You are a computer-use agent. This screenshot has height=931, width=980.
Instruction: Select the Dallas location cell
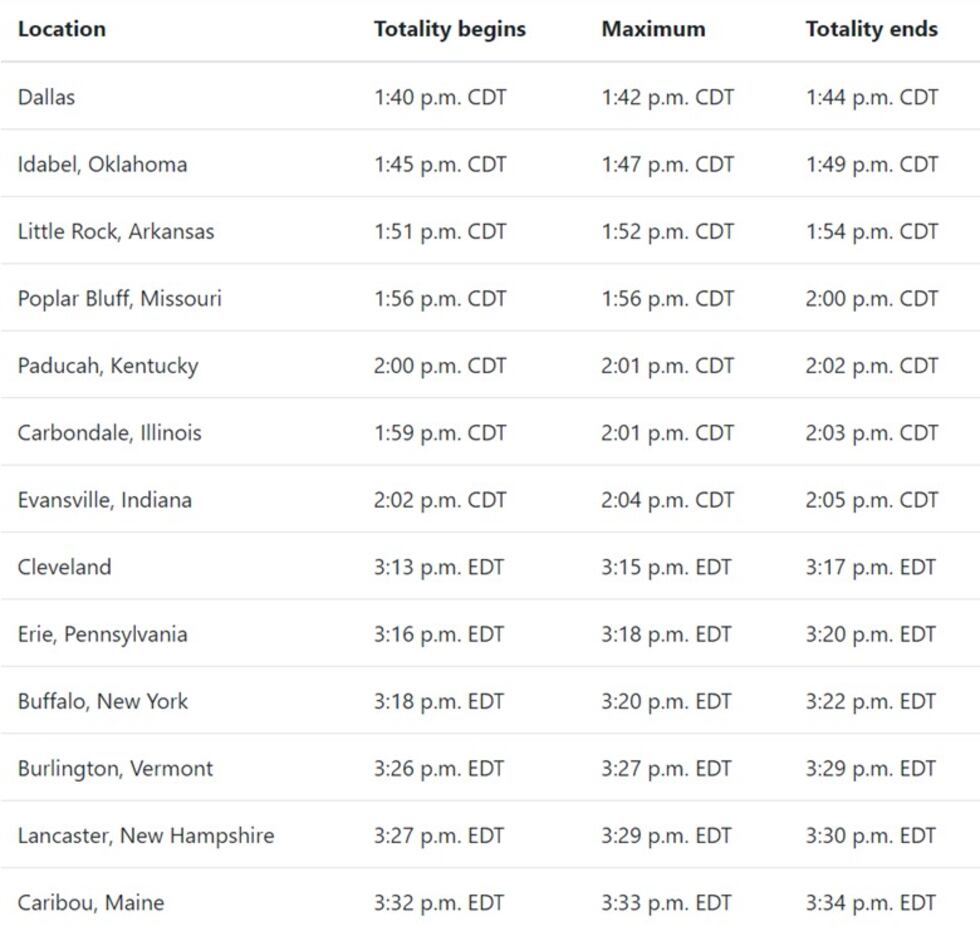pyautogui.click(x=46, y=97)
